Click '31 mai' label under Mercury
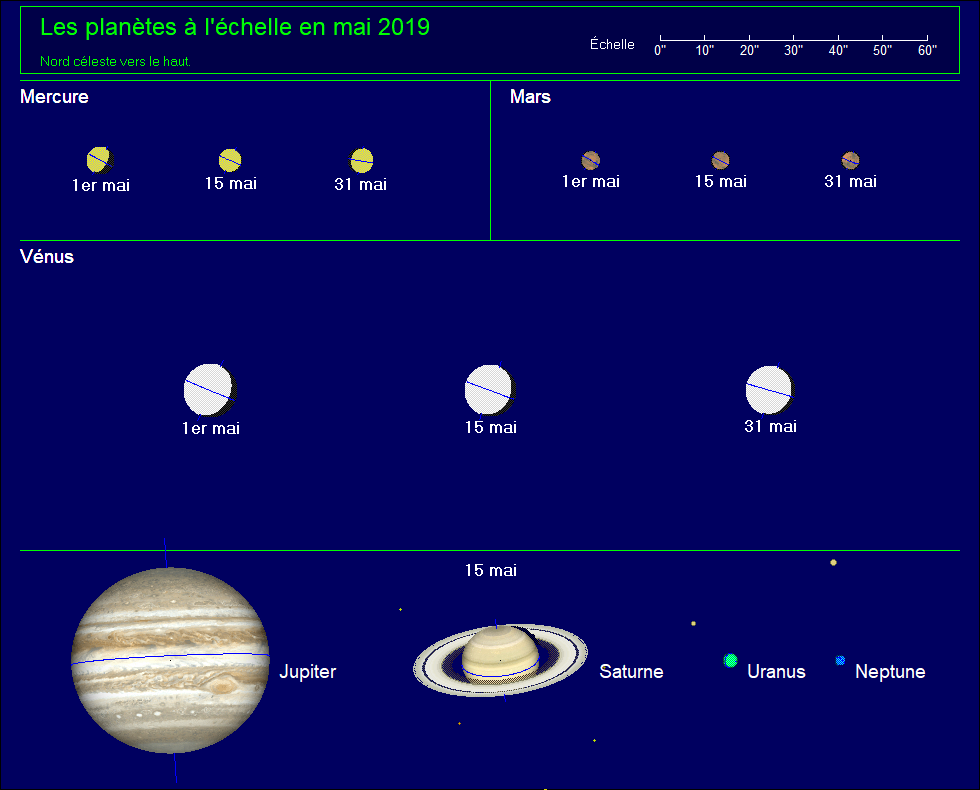The width and height of the screenshot is (980, 790). click(361, 184)
